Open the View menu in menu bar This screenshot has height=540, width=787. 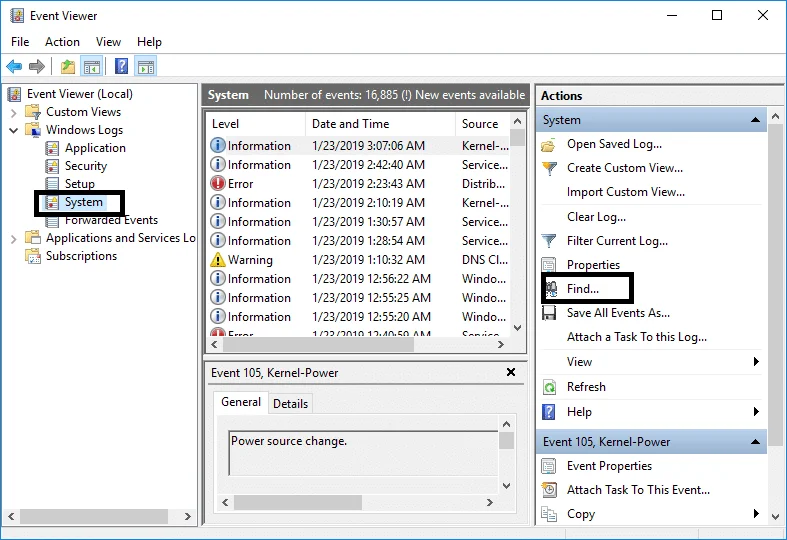108,42
